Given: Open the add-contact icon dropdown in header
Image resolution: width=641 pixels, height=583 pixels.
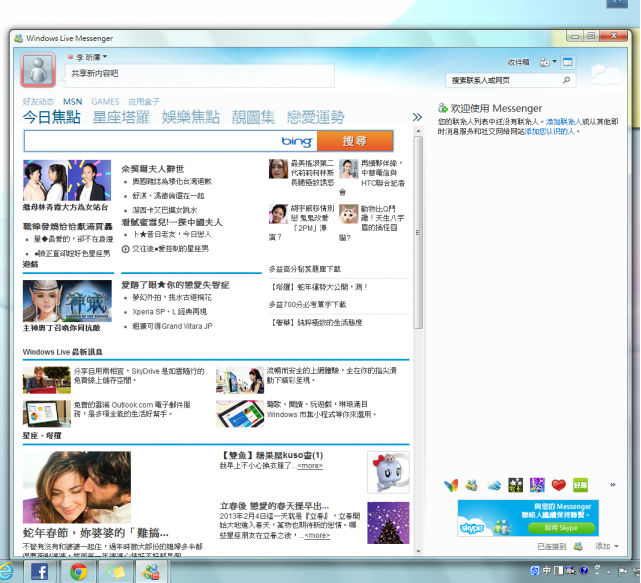Looking at the screenshot, I should (x=548, y=62).
